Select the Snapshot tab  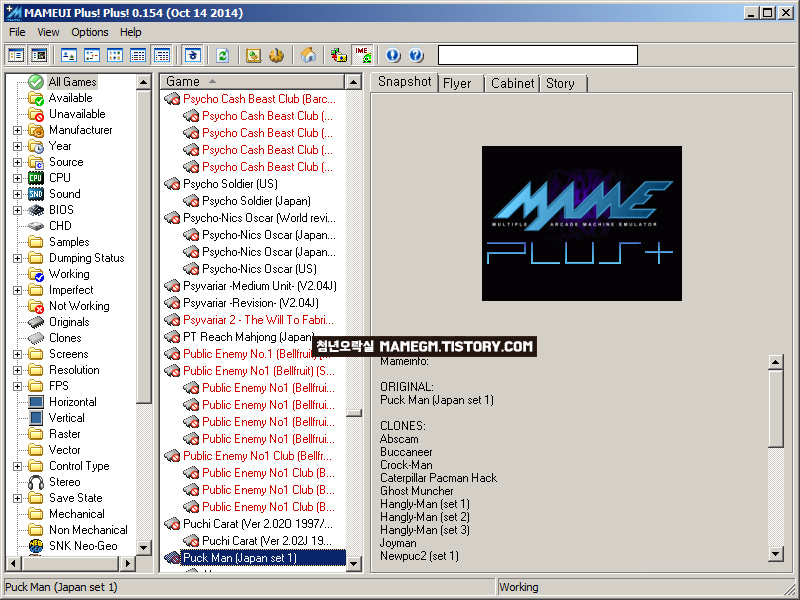point(405,82)
